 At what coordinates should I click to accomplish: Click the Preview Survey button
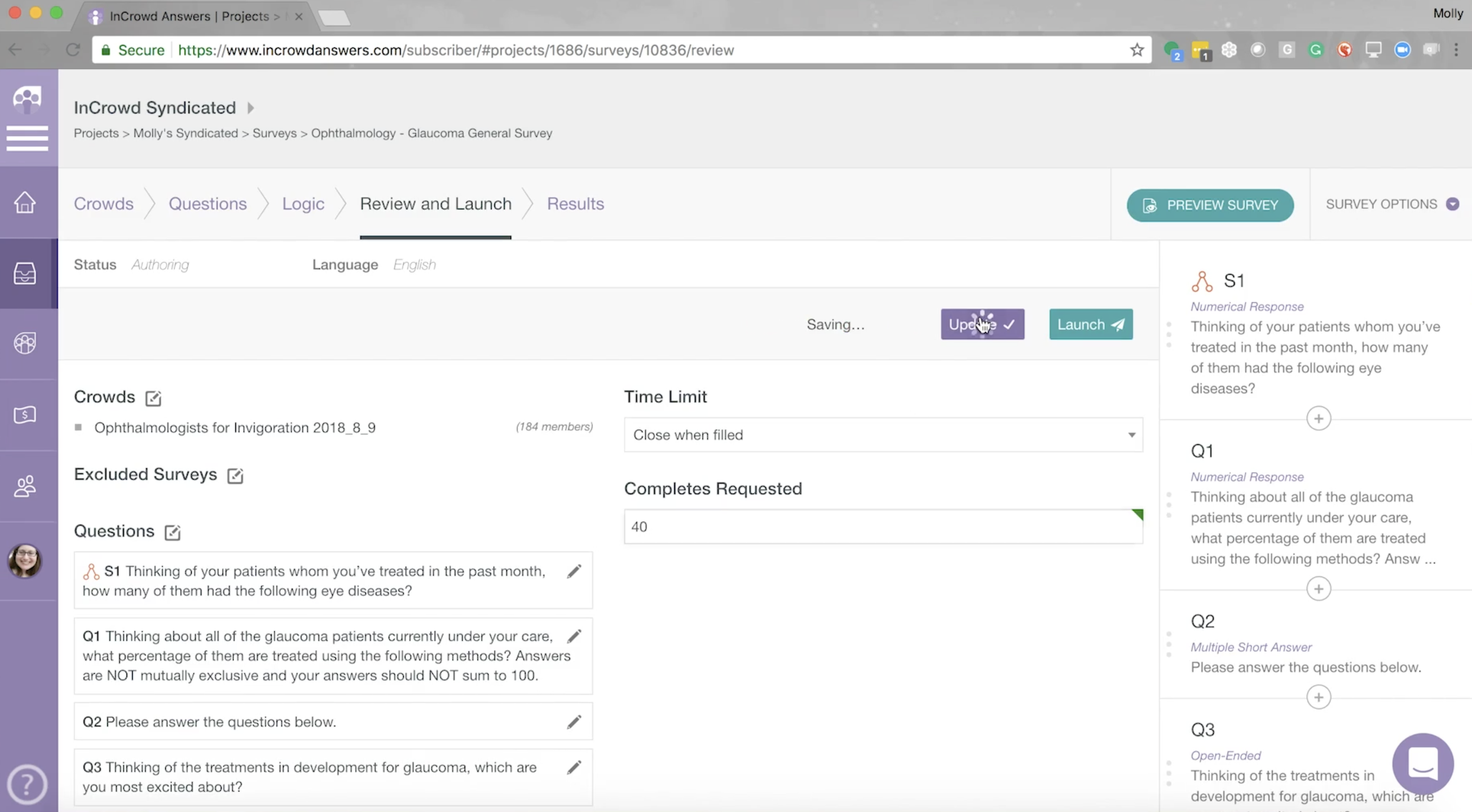[1210, 205]
